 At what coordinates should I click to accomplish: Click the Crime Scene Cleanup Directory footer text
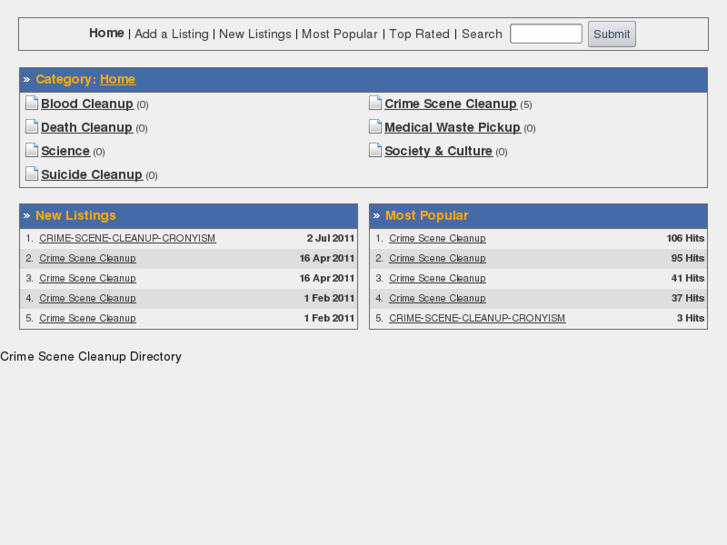(91, 357)
